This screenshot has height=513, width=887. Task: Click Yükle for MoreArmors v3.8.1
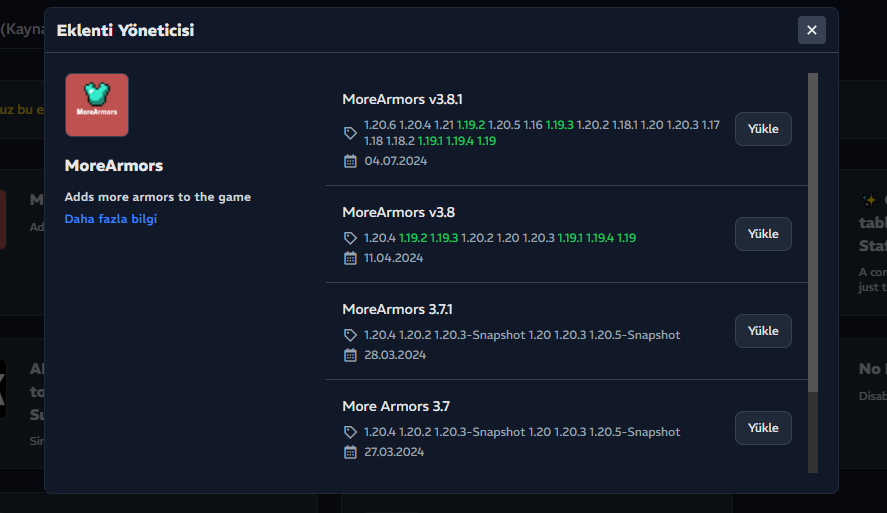(763, 129)
